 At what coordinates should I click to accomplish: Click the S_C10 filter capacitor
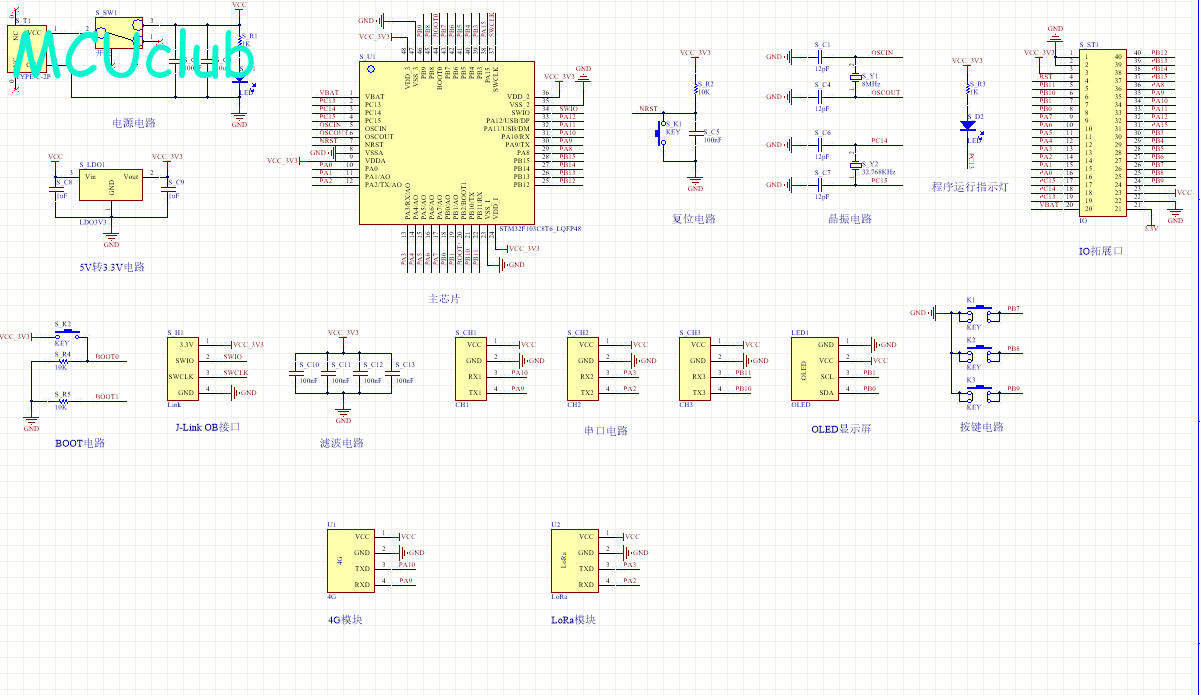click(x=296, y=374)
